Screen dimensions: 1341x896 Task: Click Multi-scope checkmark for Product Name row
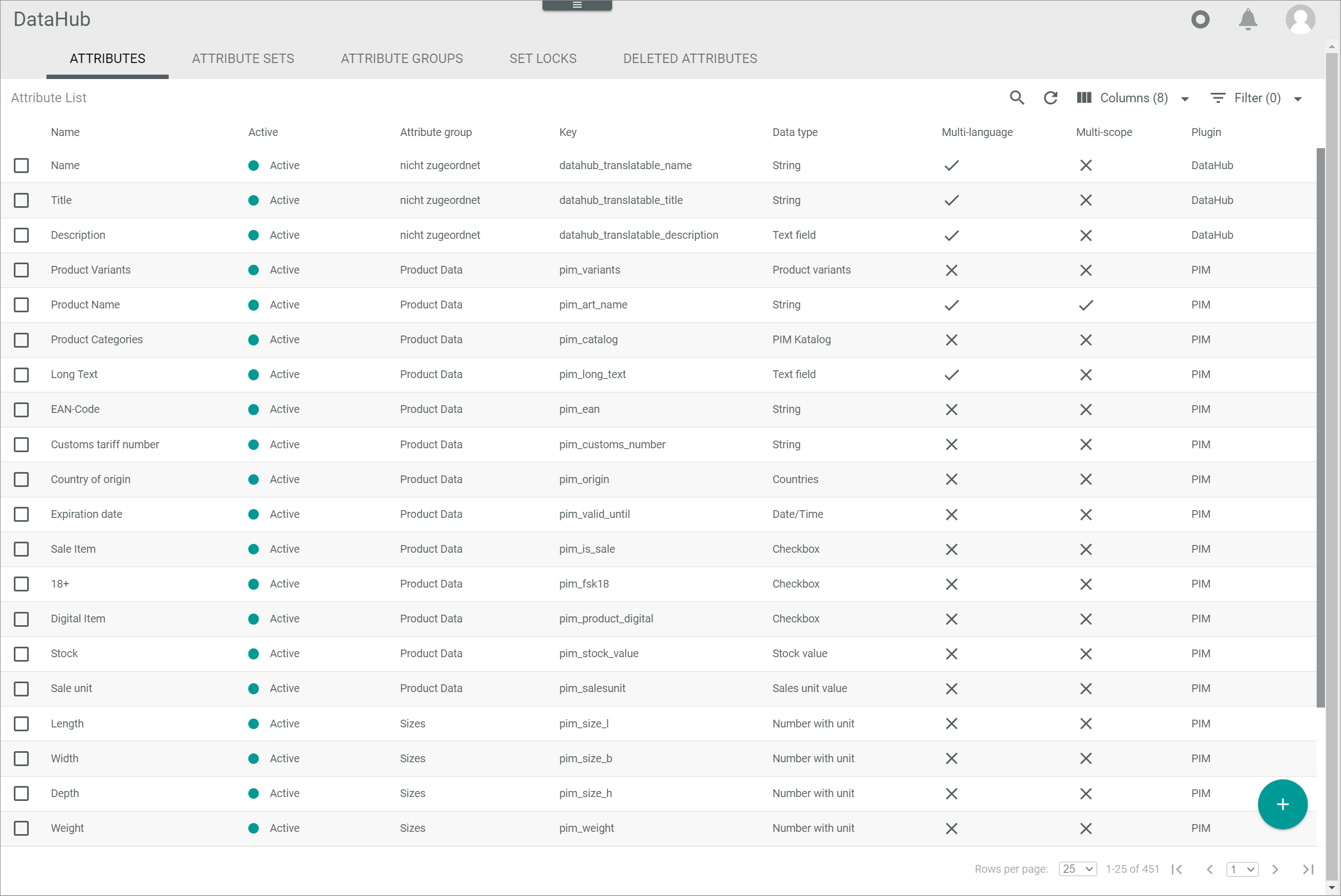click(x=1086, y=305)
